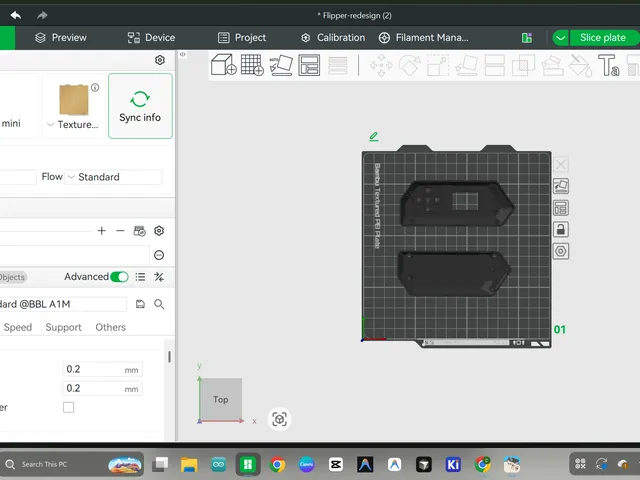Select the Scale tool in the toolbar
The image size is (640, 480).
438,65
